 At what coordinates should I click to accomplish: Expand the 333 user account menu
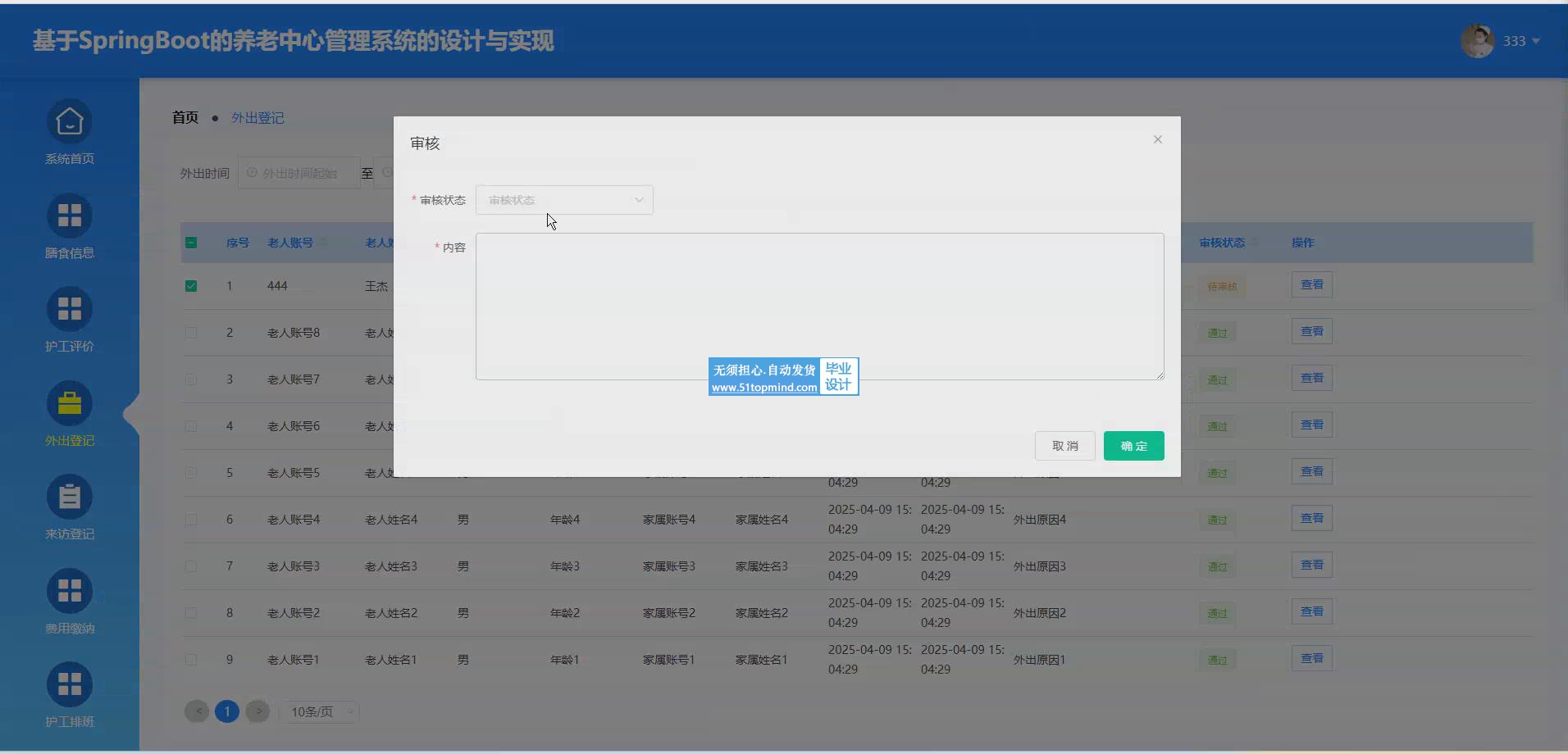click(x=1521, y=41)
